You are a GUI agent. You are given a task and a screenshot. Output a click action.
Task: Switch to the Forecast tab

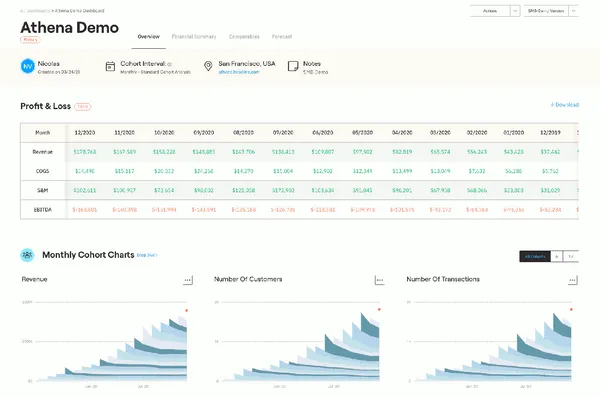[282, 37]
